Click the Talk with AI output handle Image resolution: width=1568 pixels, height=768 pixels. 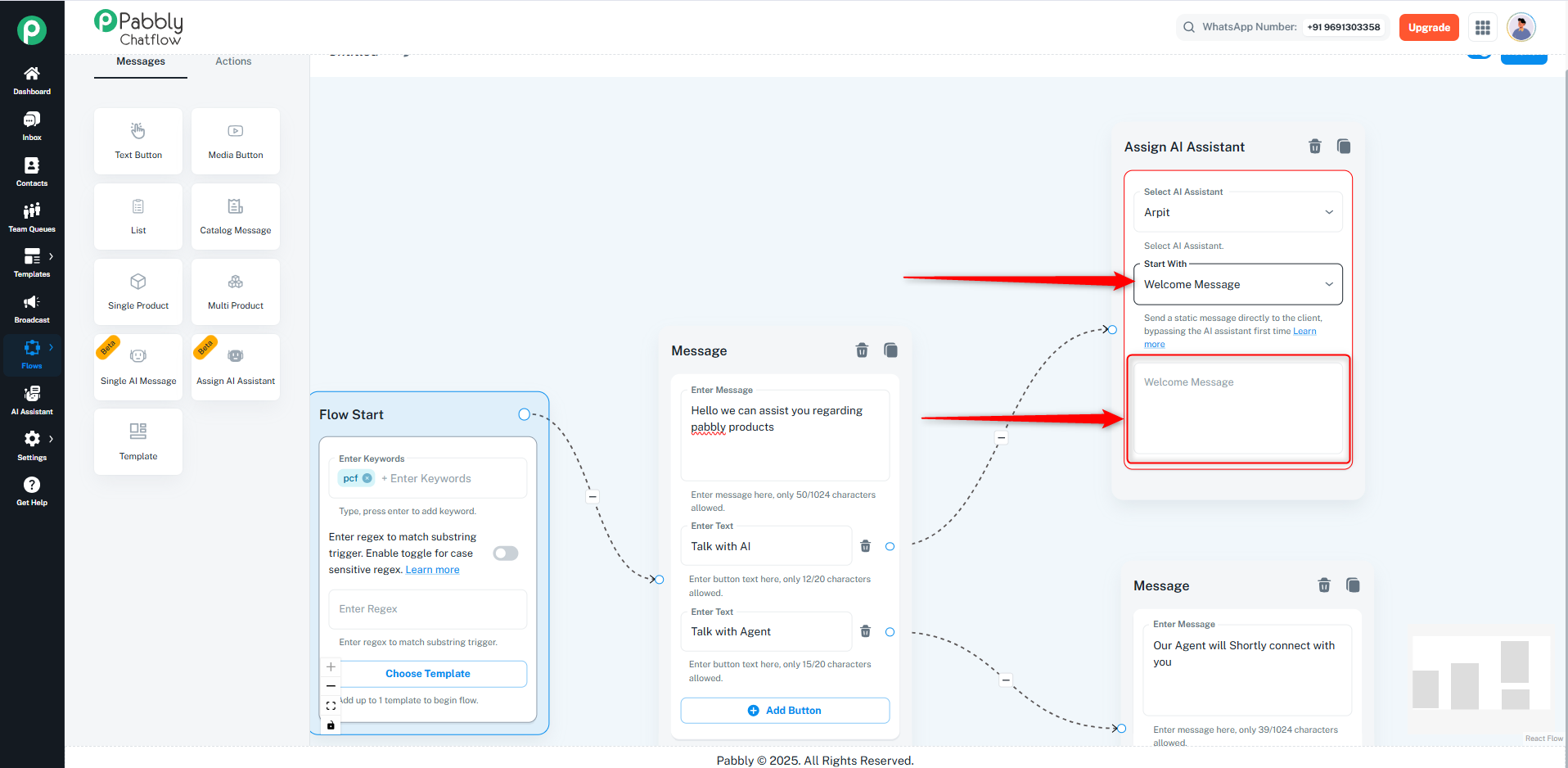890,546
